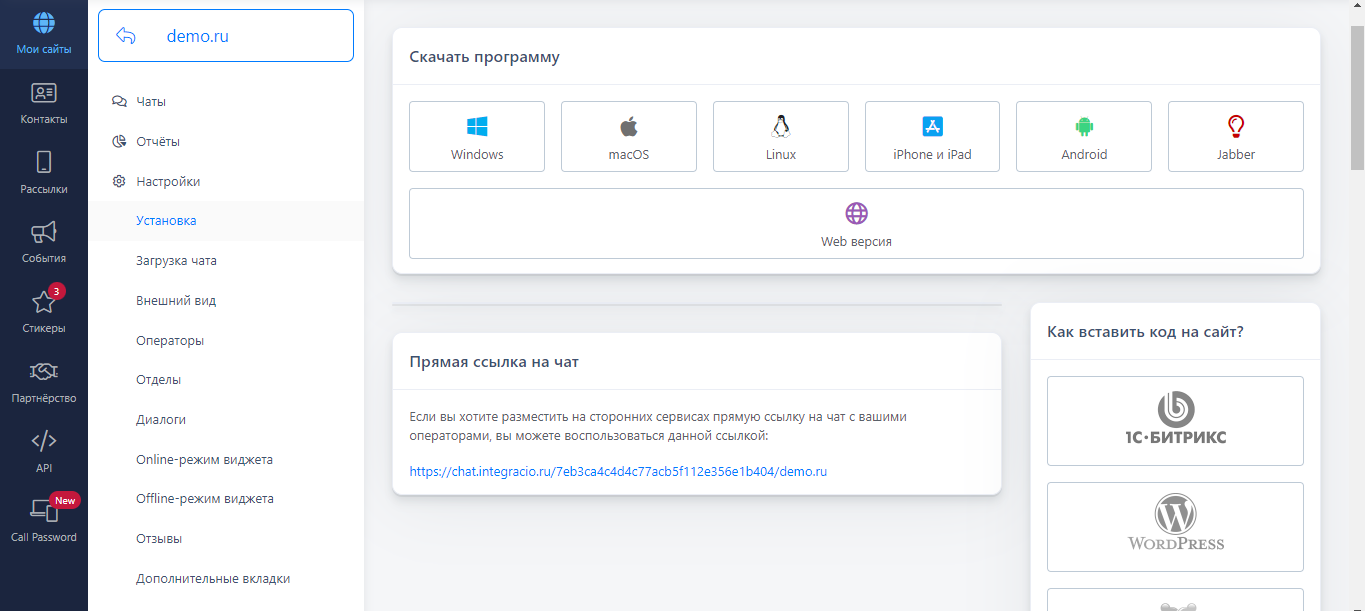Open the Contacts section in sidebar
This screenshot has height=611, width=1365.
(x=44, y=104)
